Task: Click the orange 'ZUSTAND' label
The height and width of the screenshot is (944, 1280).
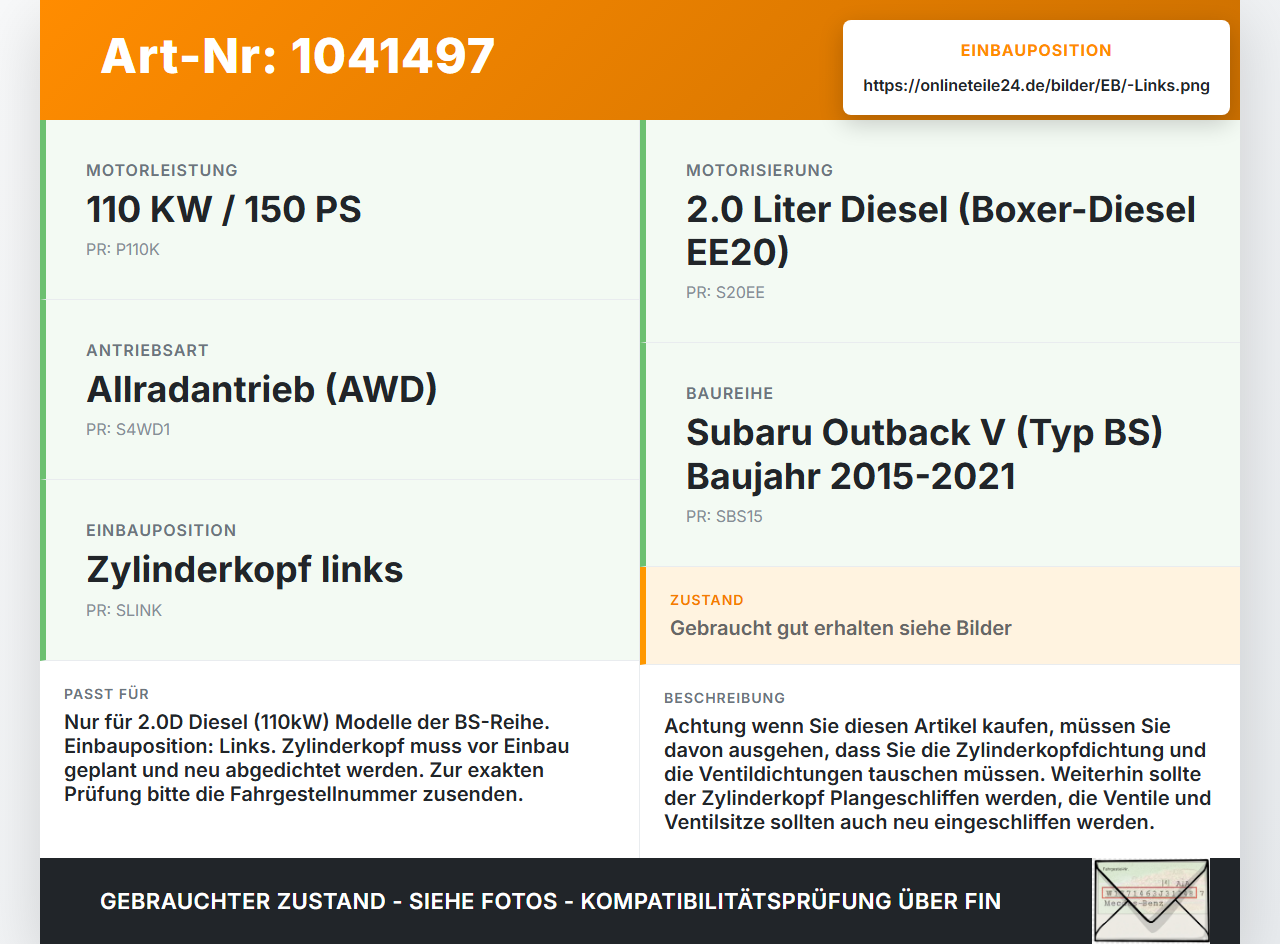Action: pyautogui.click(x=707, y=600)
